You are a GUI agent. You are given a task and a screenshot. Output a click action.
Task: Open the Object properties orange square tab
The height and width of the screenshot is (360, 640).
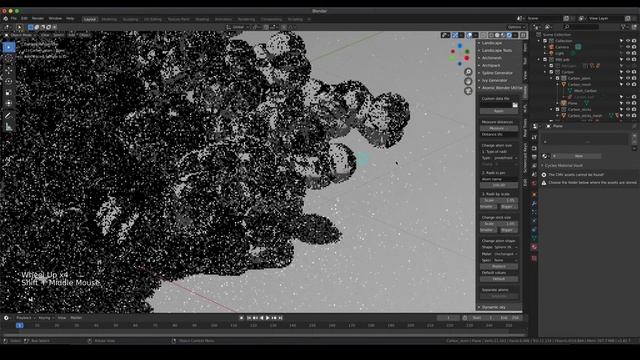coord(534,194)
